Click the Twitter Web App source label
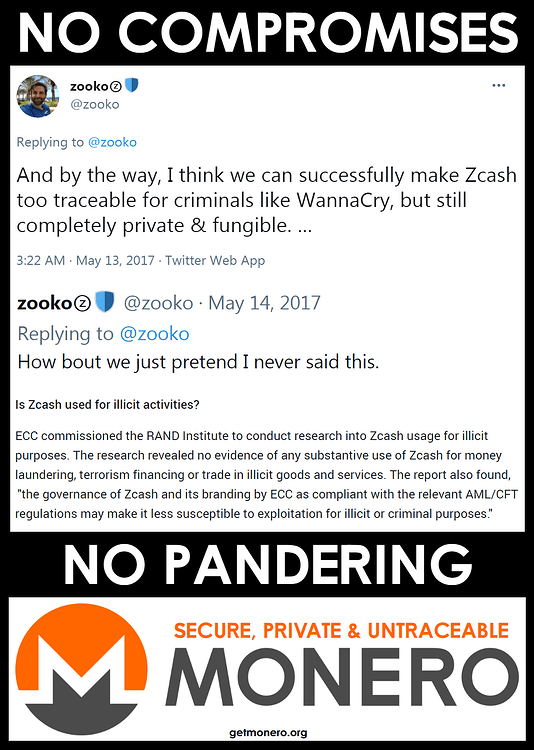This screenshot has width=534, height=750. (x=215, y=261)
